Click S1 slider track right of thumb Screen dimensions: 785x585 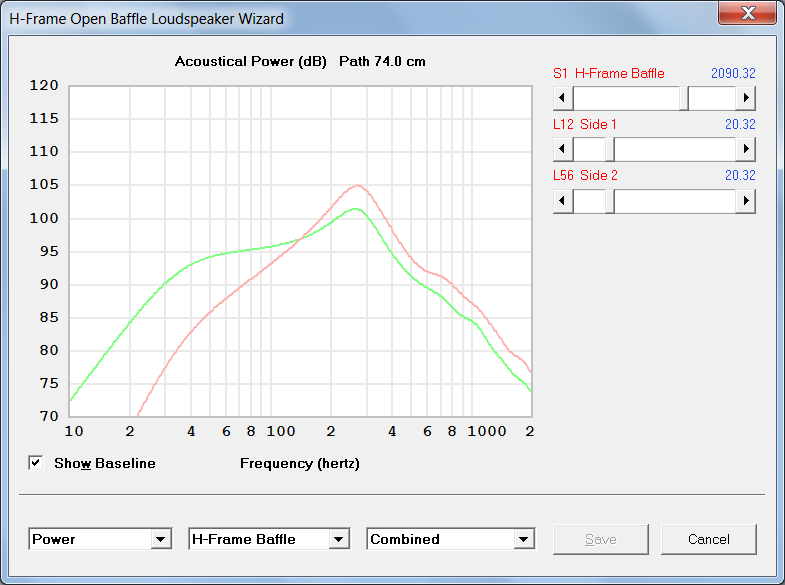pos(712,98)
